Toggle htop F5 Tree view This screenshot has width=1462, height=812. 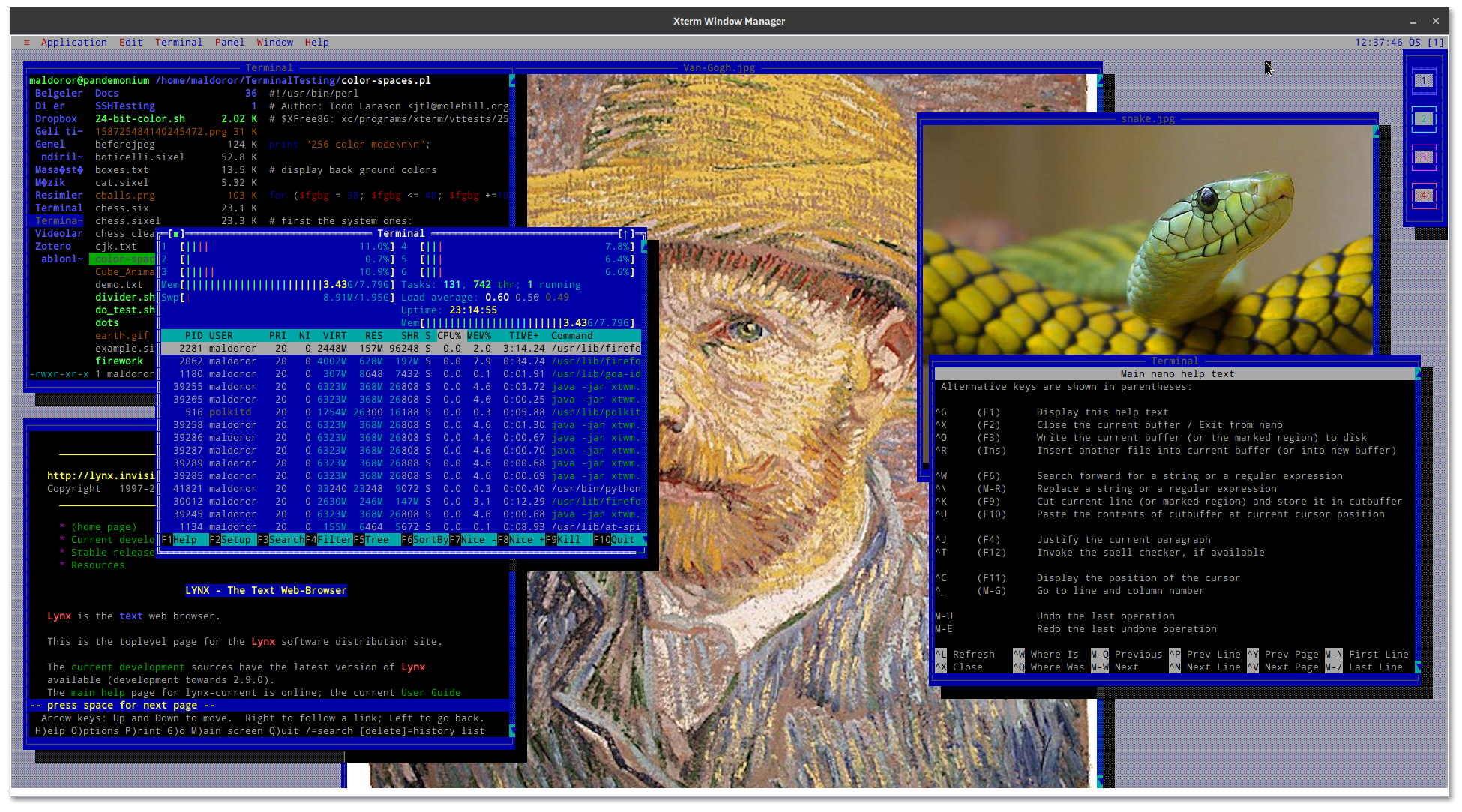pyautogui.click(x=376, y=540)
